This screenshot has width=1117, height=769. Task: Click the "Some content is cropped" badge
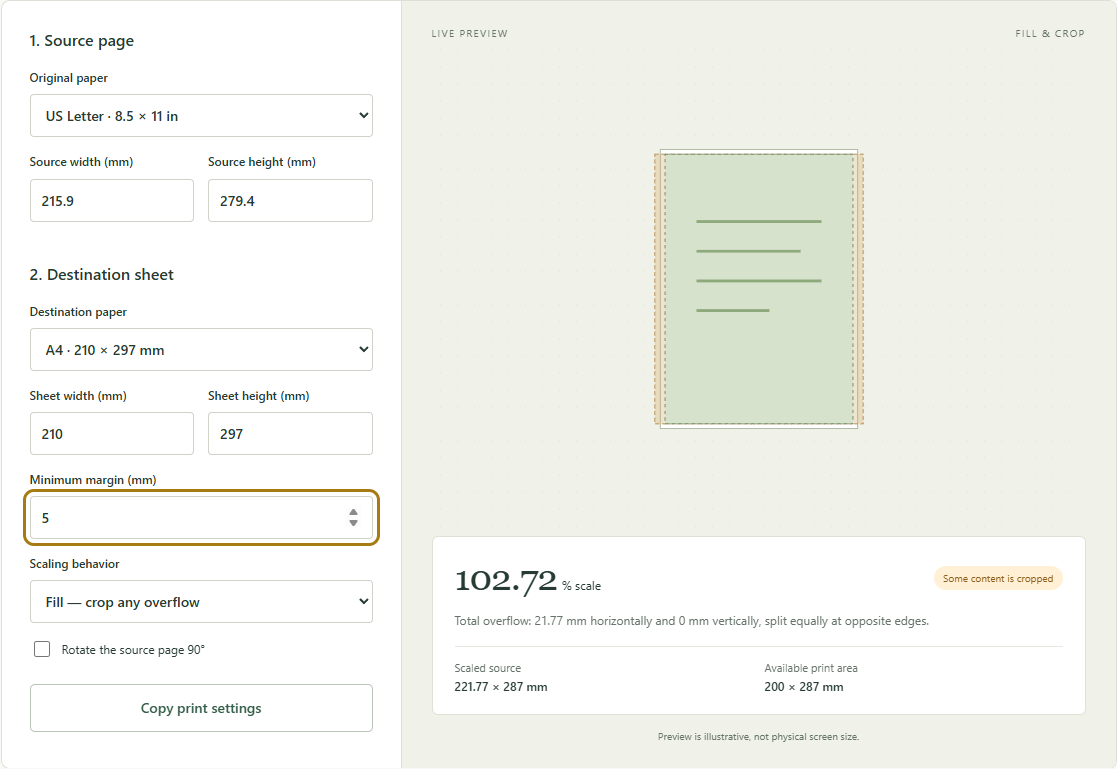tap(997, 579)
